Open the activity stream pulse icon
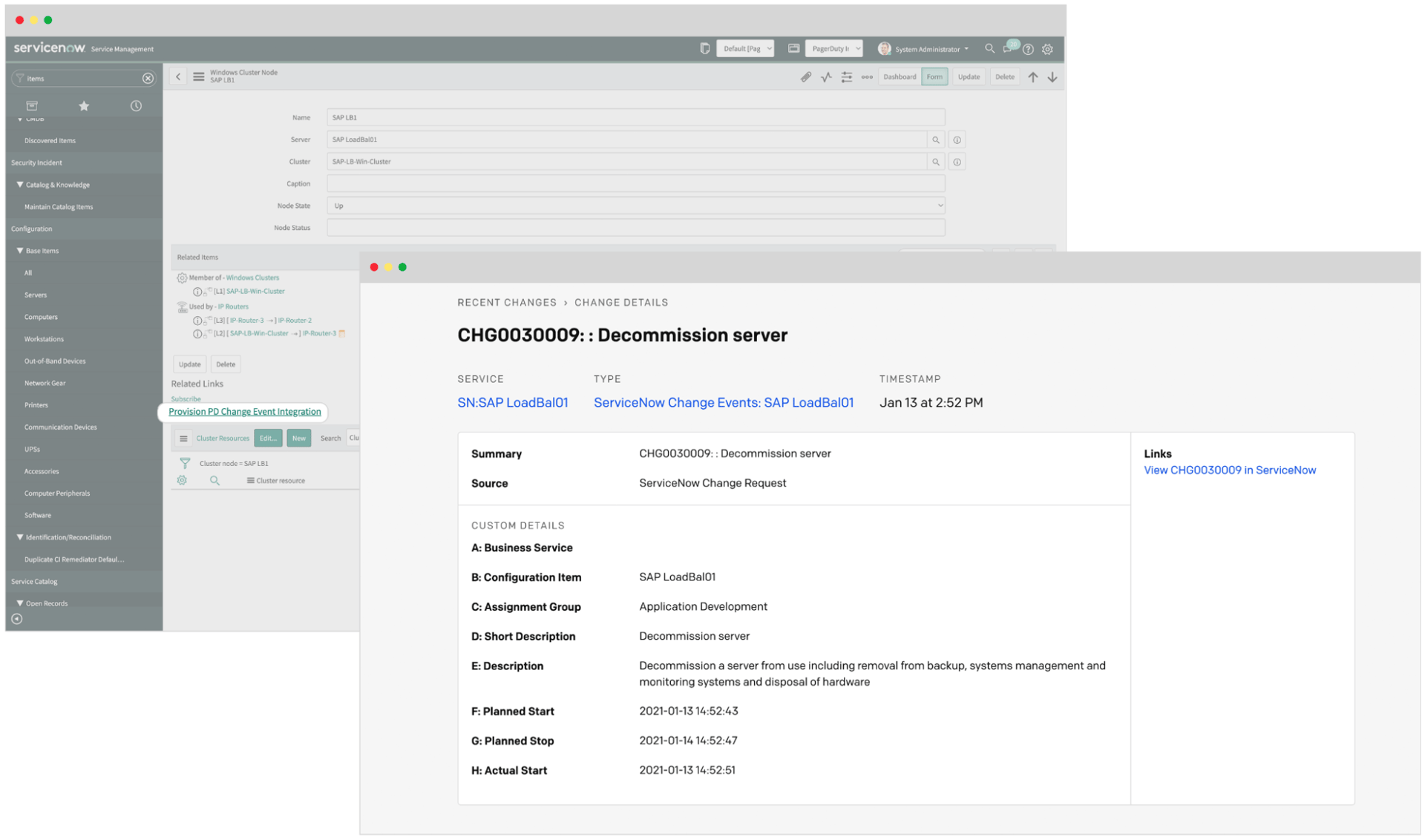 [826, 76]
